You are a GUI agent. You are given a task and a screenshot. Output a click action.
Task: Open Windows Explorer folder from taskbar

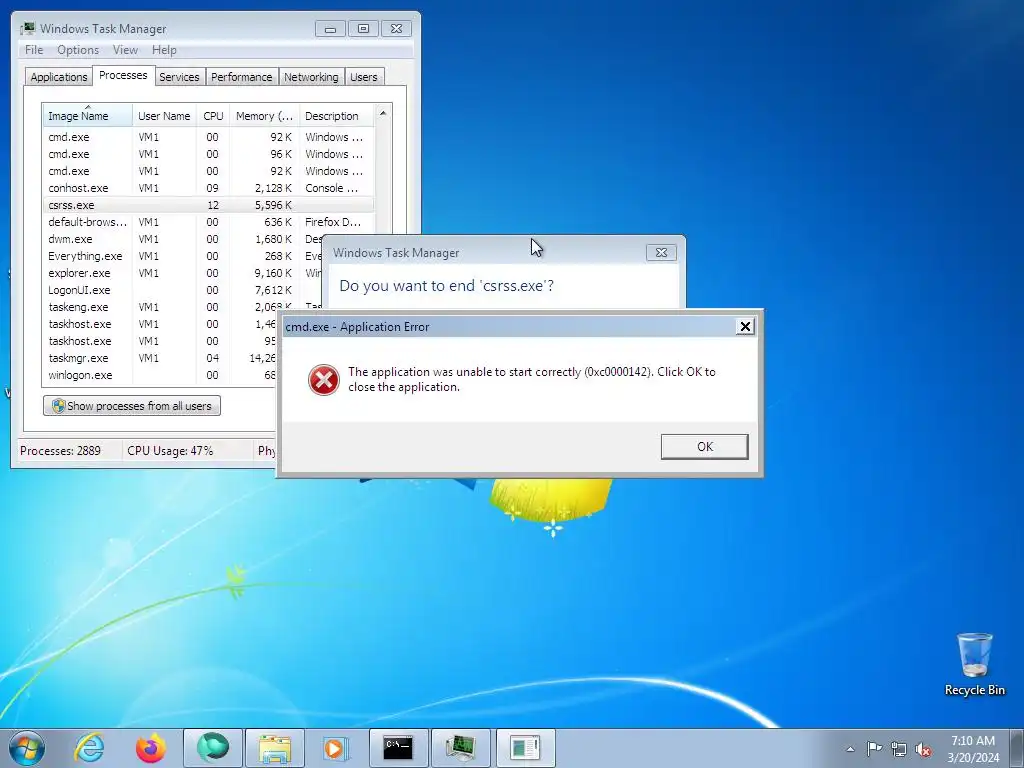(275, 748)
